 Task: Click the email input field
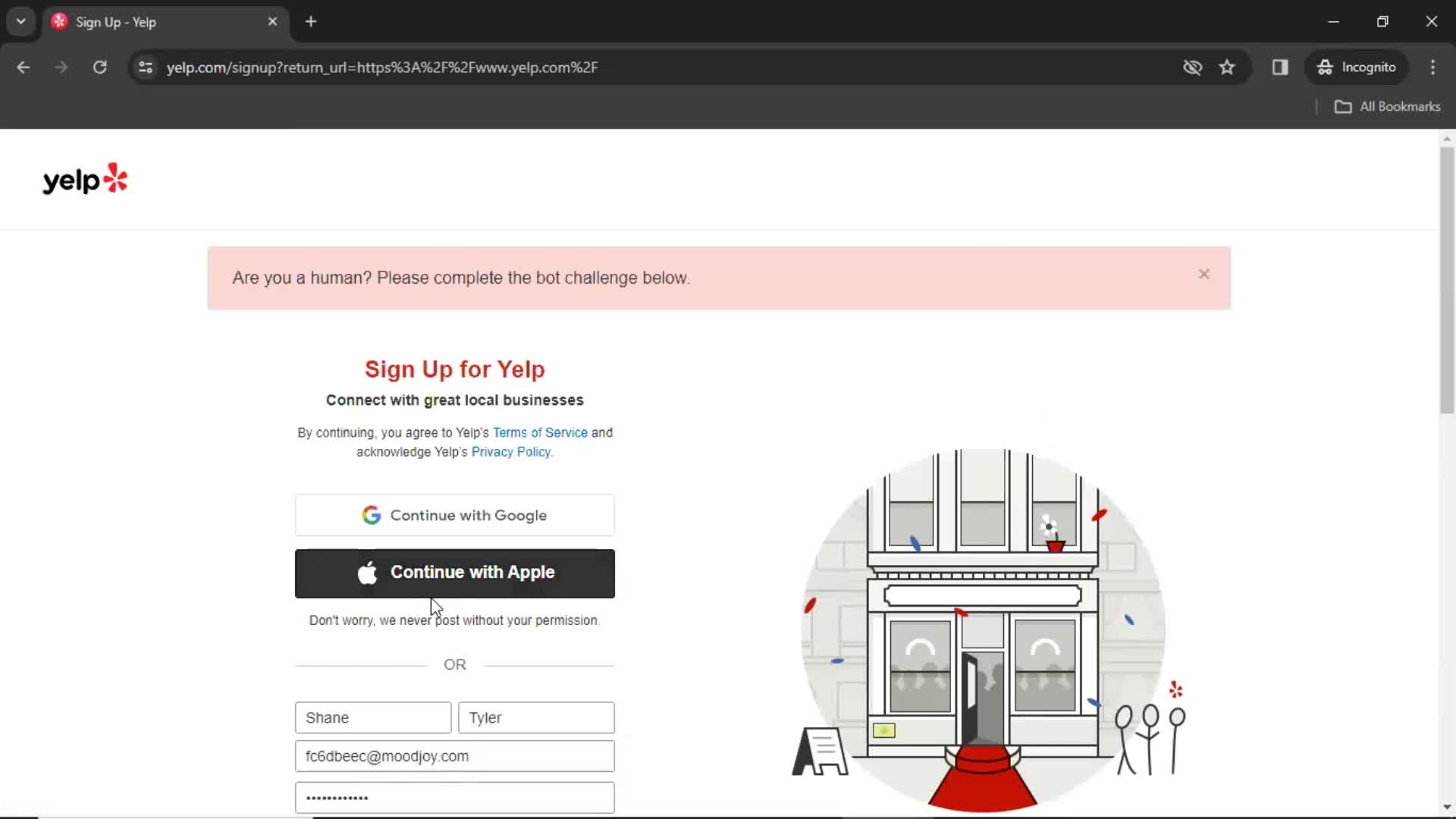454,756
